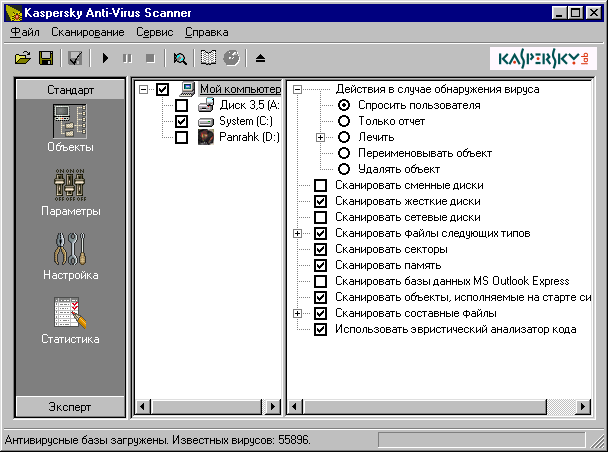608x452 pixels.
Task: Collapse the Мой компьютер tree node
Action: click(x=143, y=90)
